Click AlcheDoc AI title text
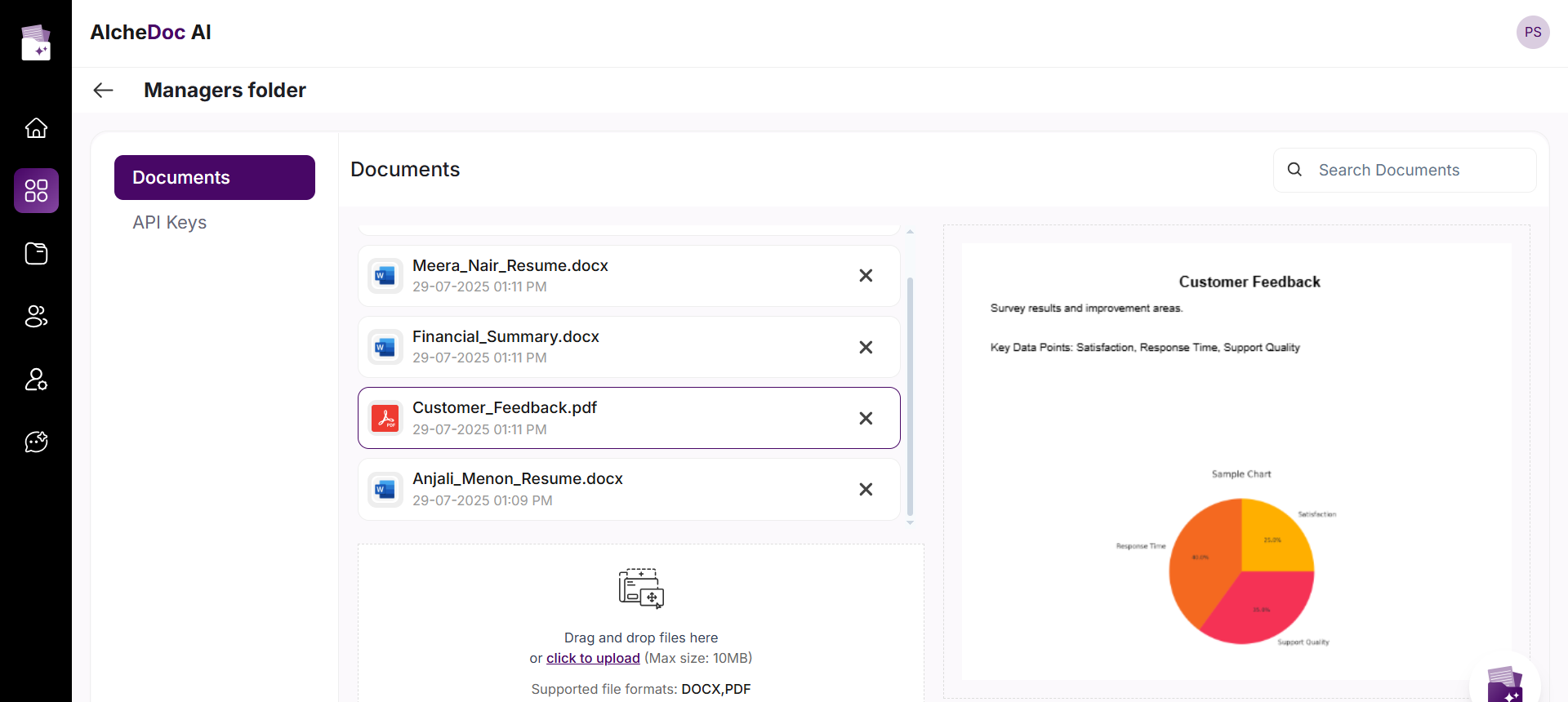Image resolution: width=1568 pixels, height=702 pixels. [x=150, y=32]
